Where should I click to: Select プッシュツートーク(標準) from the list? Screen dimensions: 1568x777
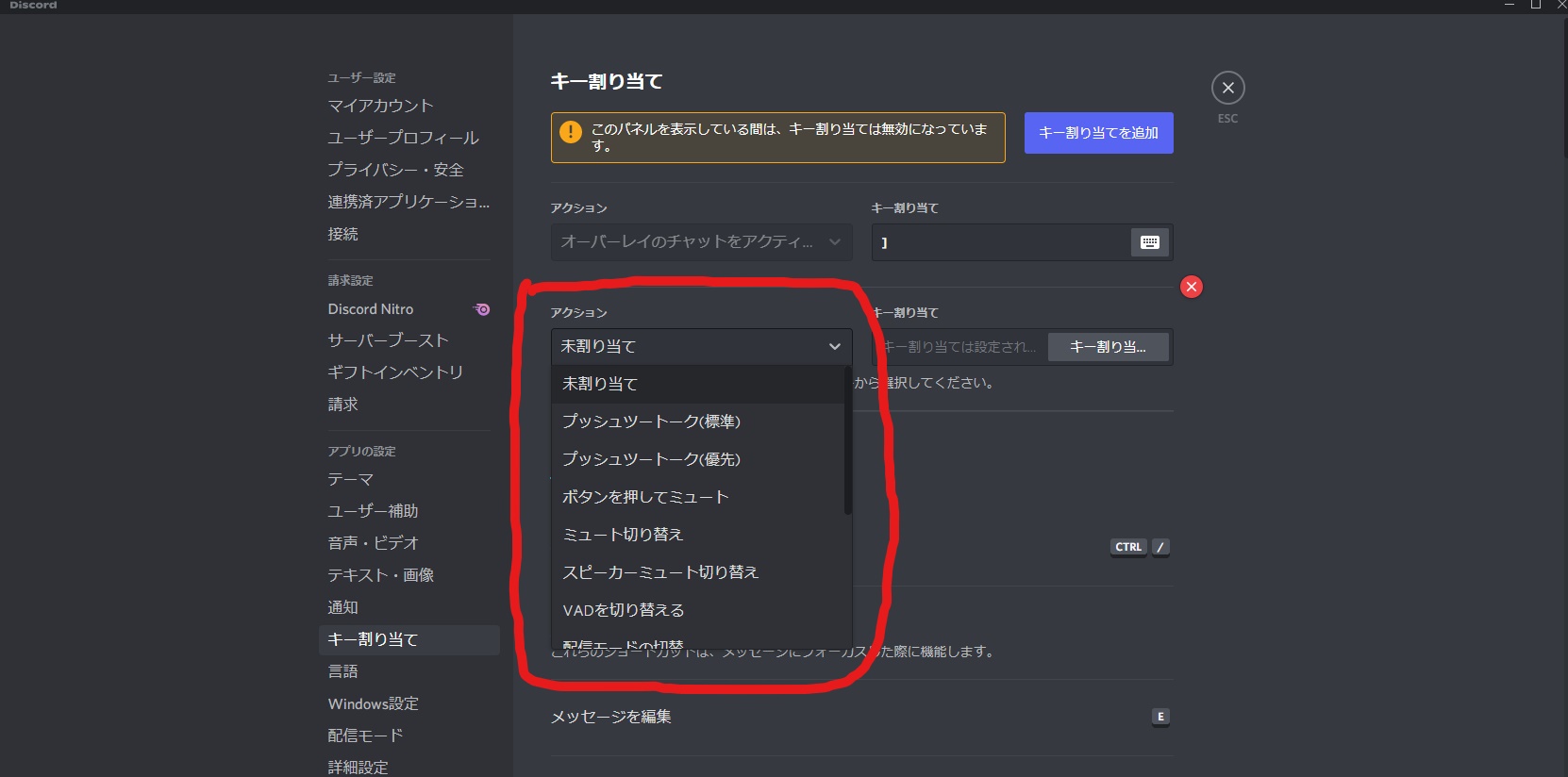pyautogui.click(x=651, y=422)
